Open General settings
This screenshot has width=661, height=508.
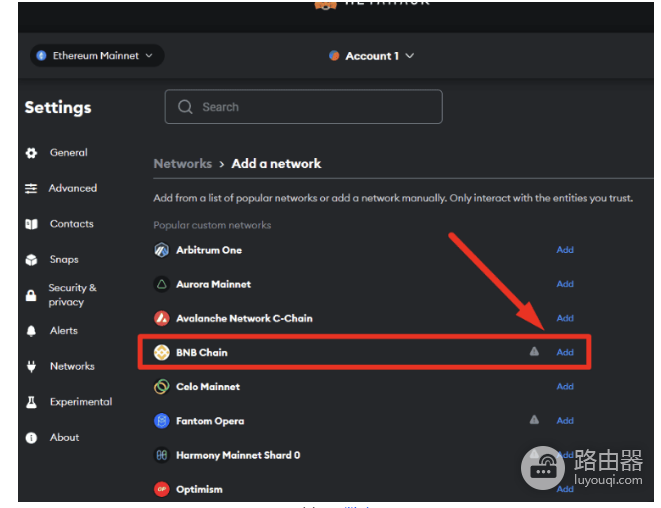69,153
